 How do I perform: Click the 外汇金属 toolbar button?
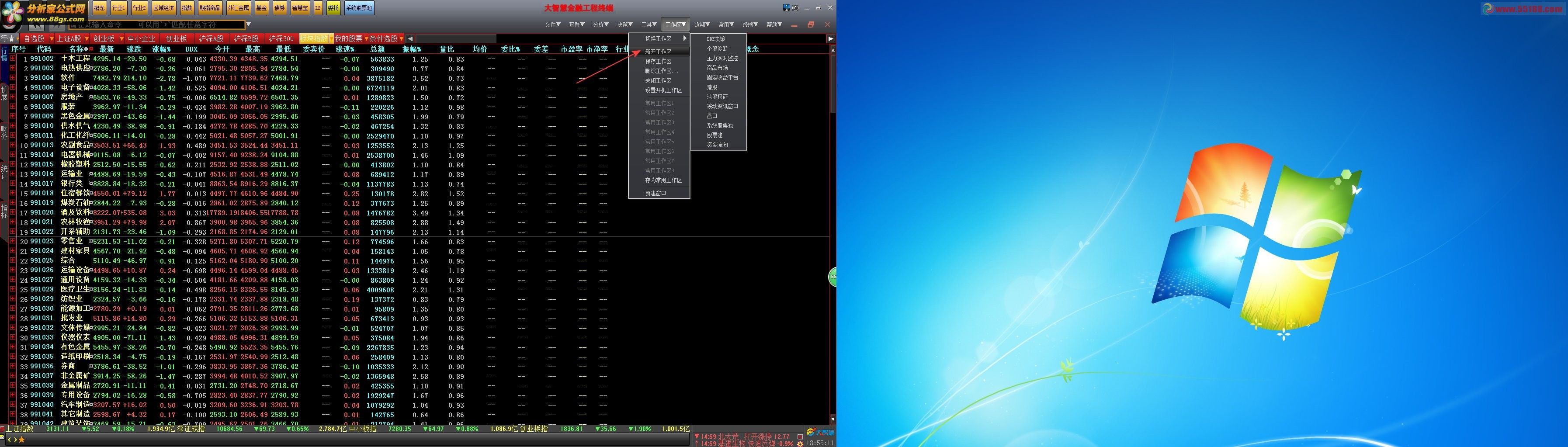click(239, 8)
